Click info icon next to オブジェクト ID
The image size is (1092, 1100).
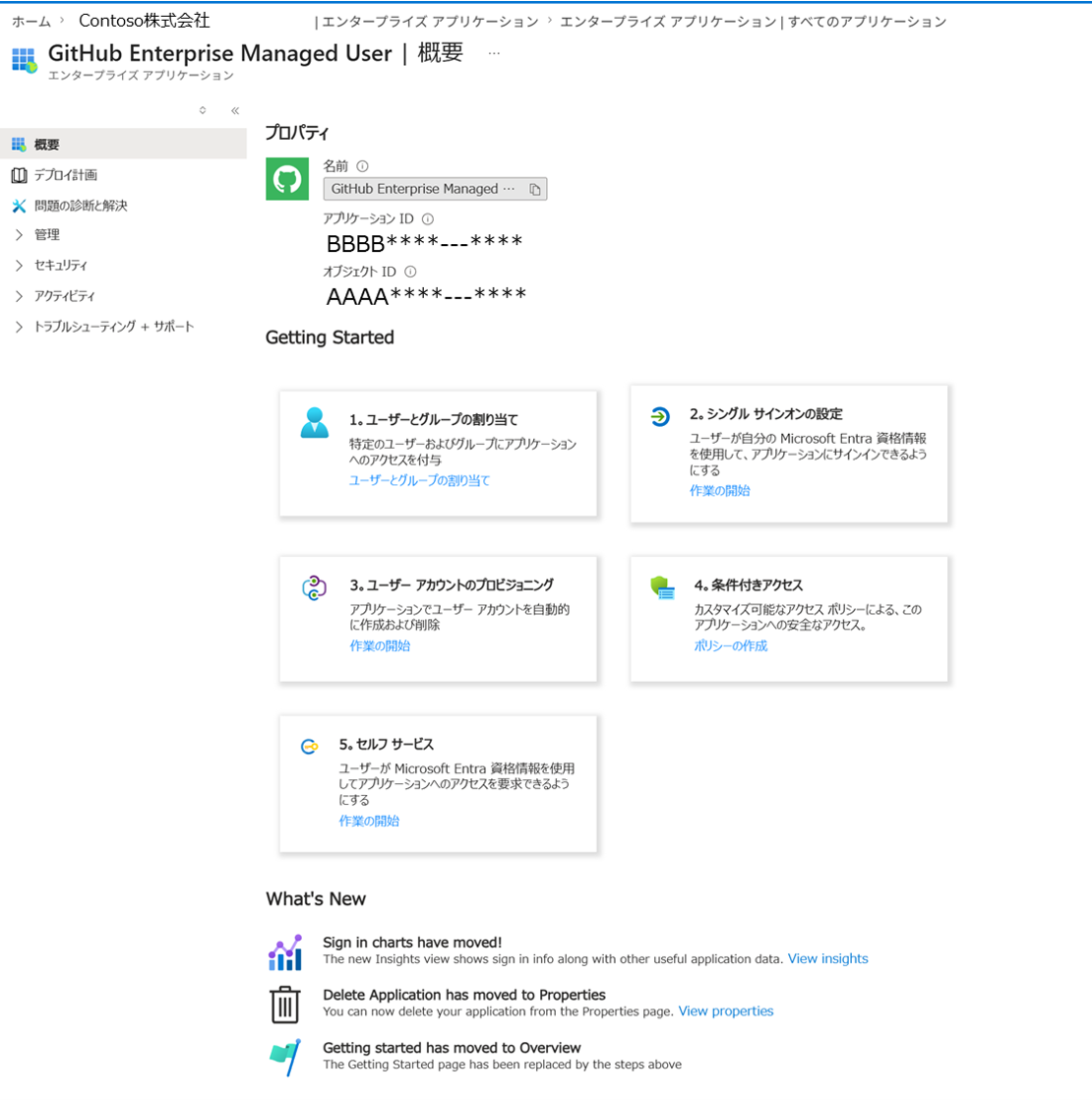410,272
